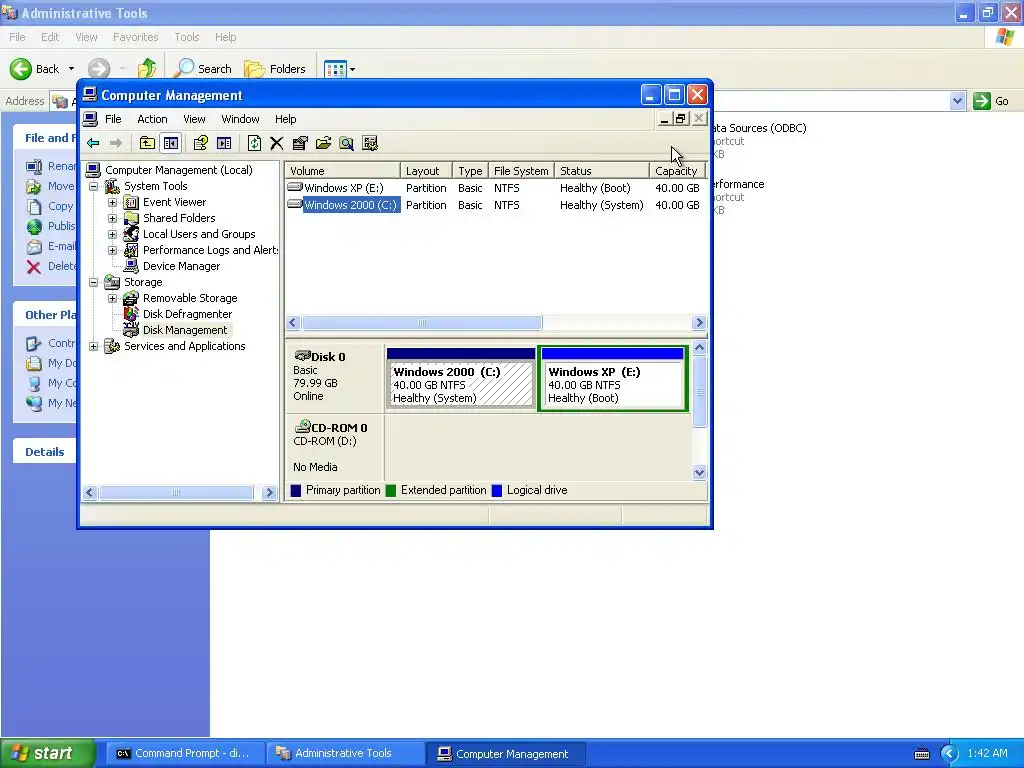Screen dimensions: 1024x768
Task: Click the Disk 0 label panel
Action: pos(335,377)
